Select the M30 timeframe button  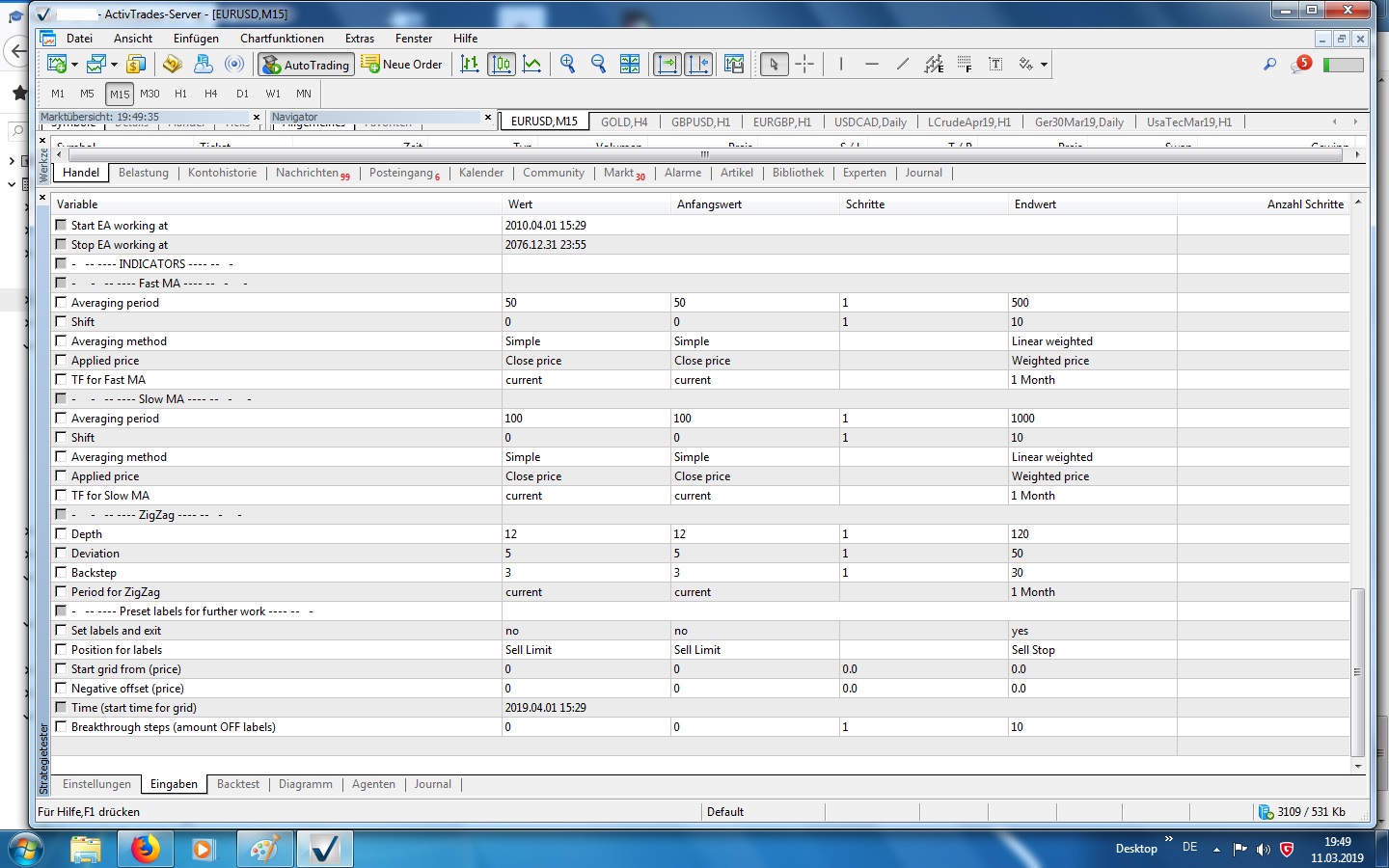point(150,94)
